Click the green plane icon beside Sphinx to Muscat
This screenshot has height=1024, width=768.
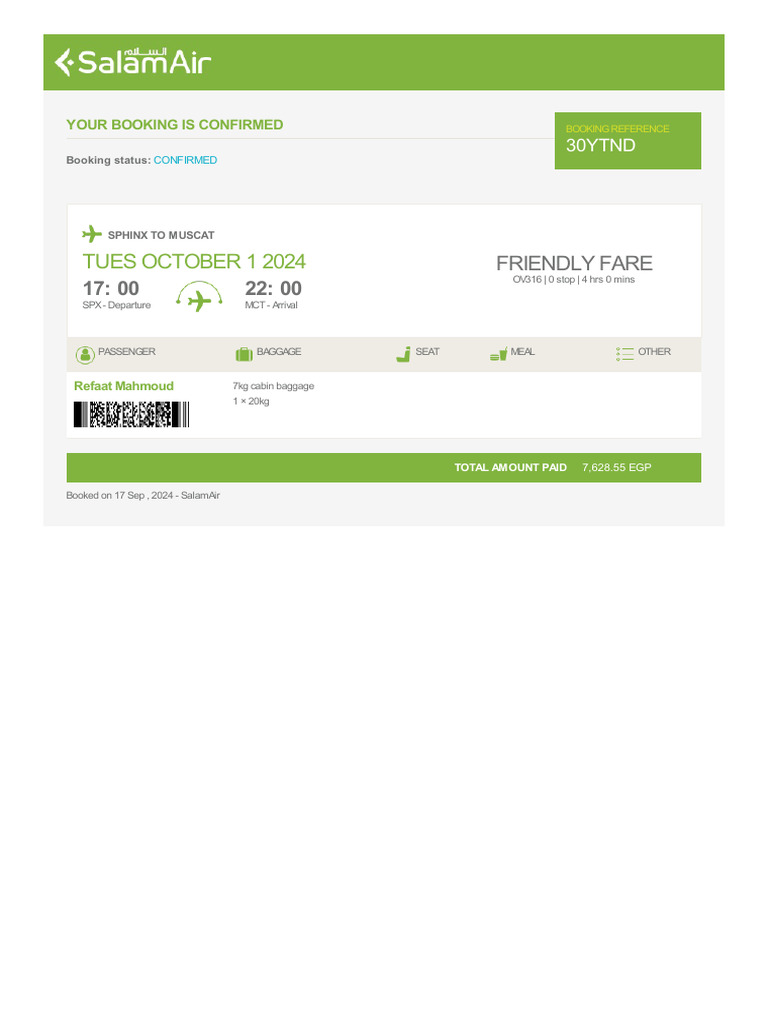coord(92,234)
